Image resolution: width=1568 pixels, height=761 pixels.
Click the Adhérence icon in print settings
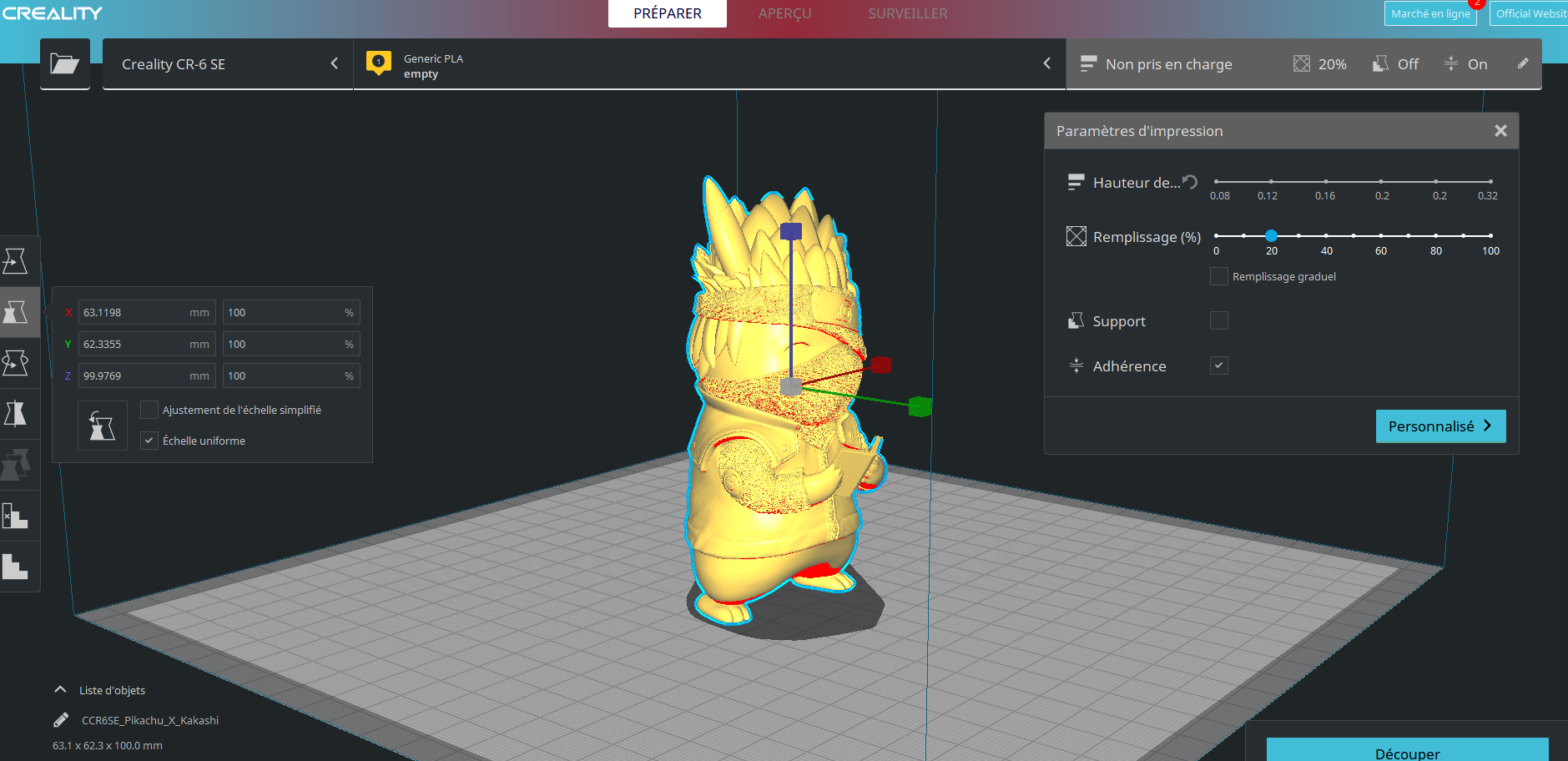tap(1076, 365)
